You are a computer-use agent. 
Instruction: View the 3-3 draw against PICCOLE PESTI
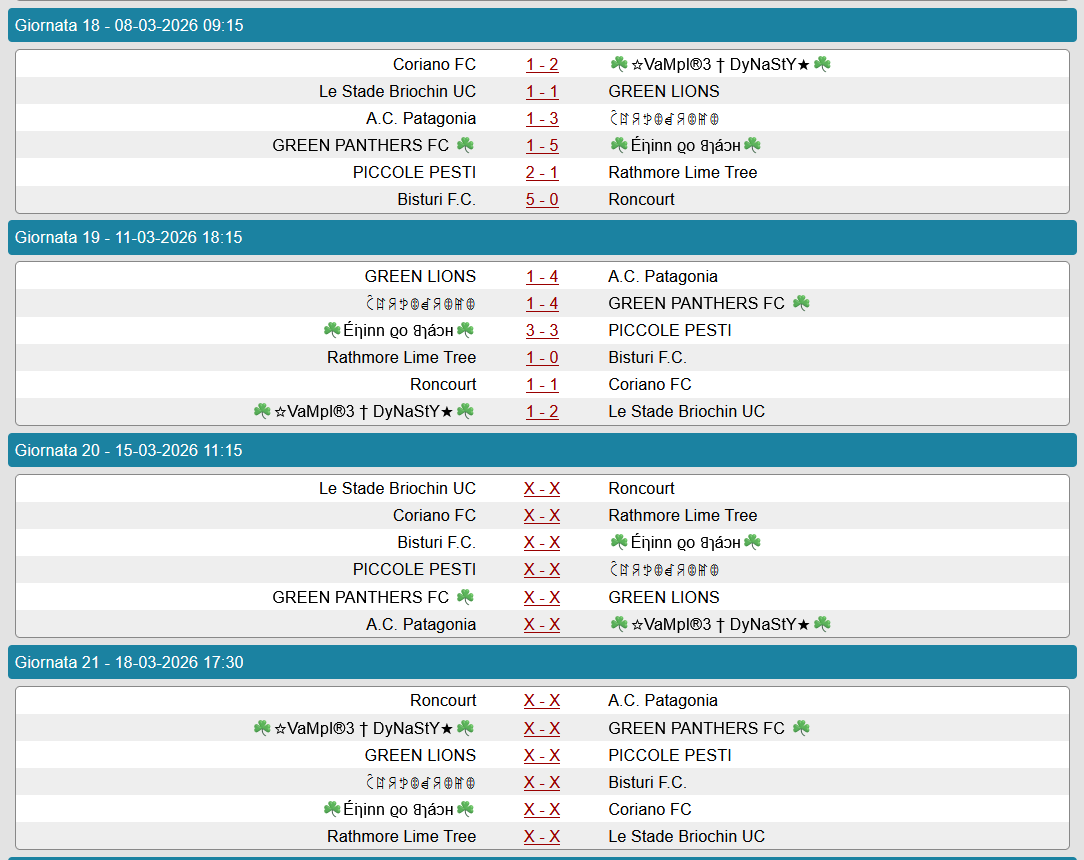coord(542,331)
